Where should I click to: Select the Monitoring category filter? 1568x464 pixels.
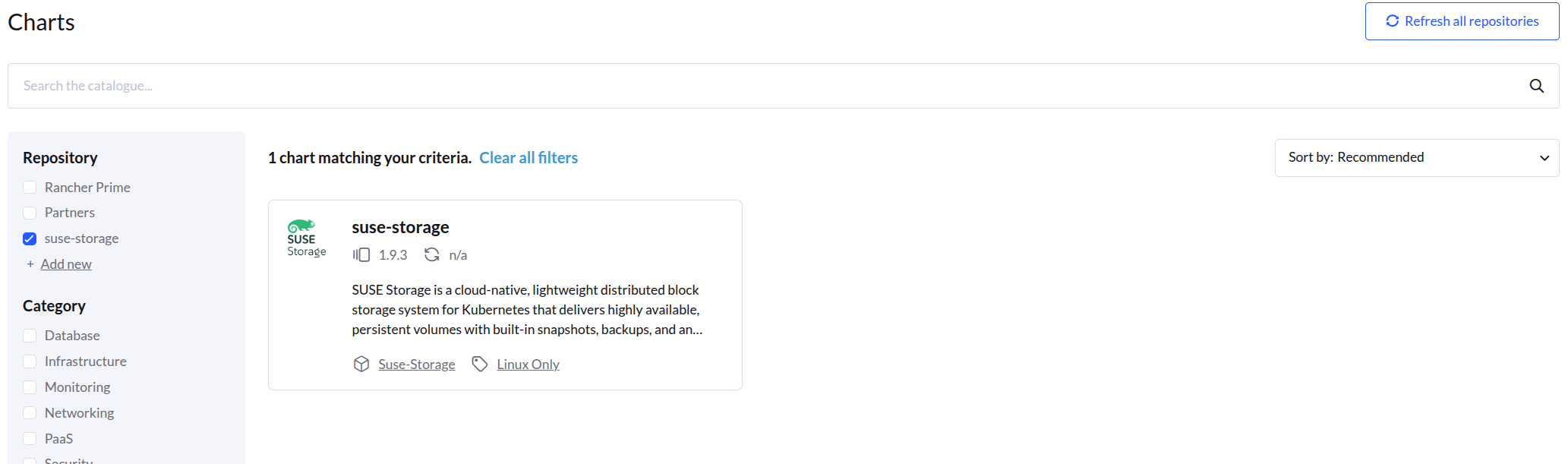30,387
